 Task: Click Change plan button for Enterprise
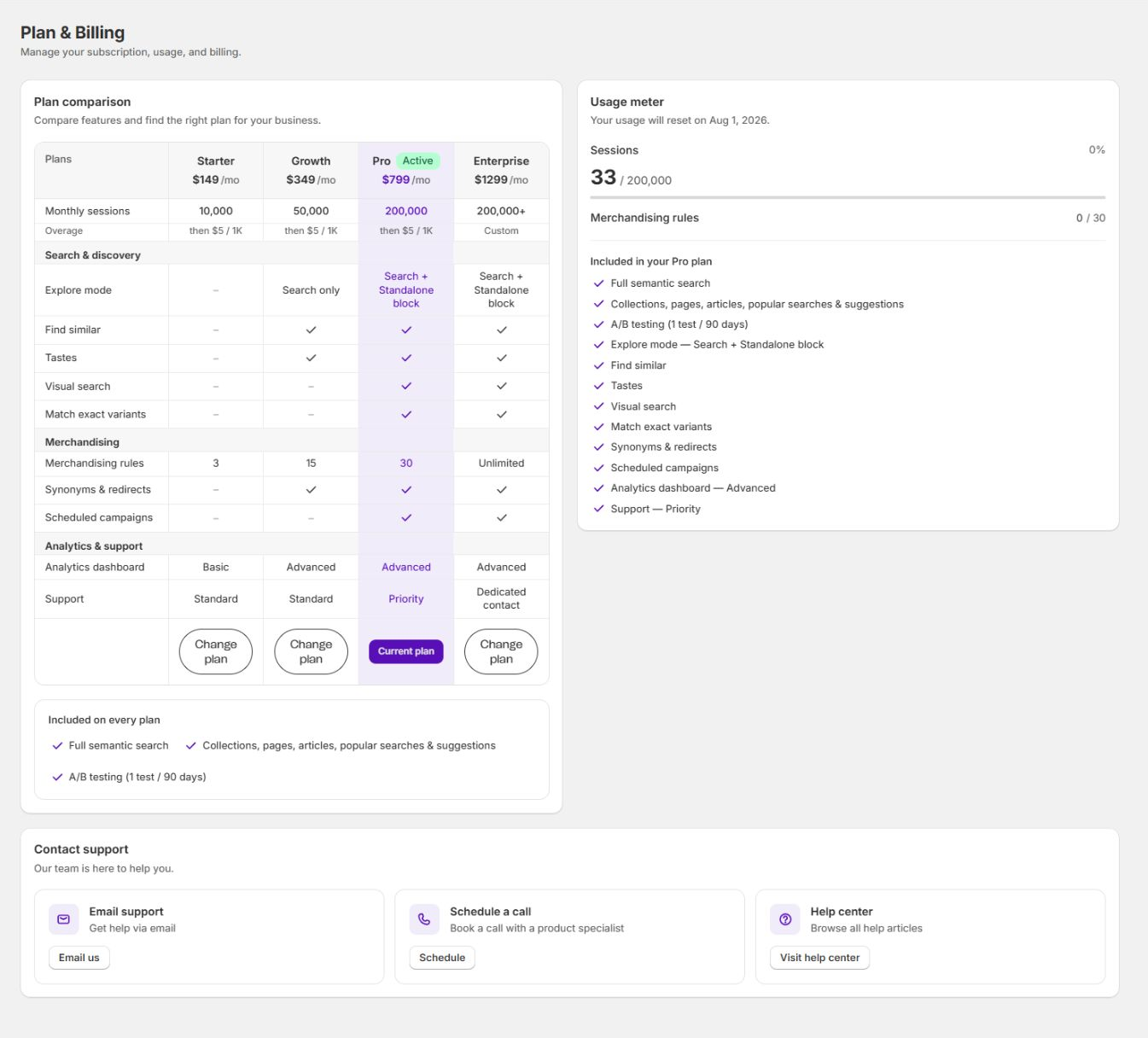501,651
